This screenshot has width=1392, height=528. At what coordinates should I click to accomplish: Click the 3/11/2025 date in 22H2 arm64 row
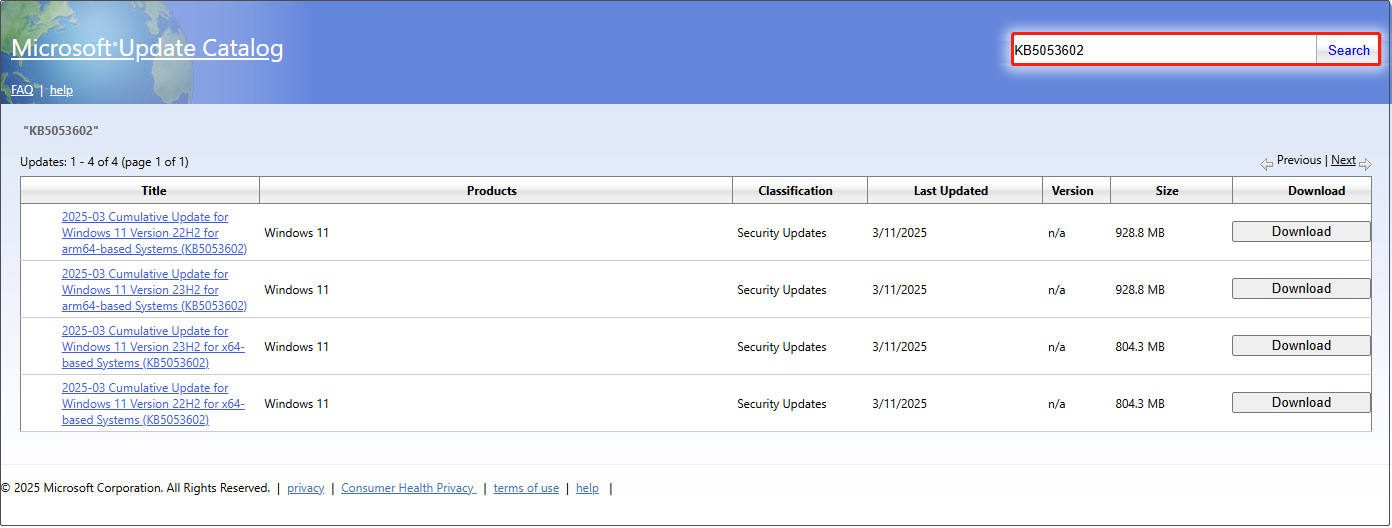[x=899, y=233]
